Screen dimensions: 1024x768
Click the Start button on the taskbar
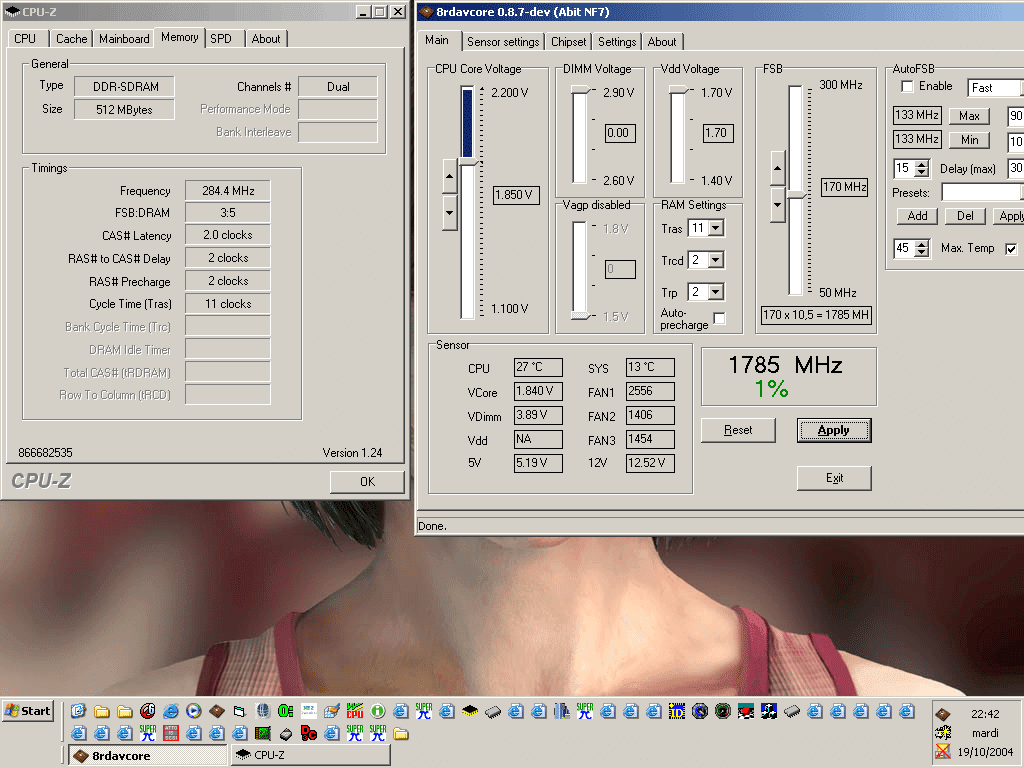(28, 711)
